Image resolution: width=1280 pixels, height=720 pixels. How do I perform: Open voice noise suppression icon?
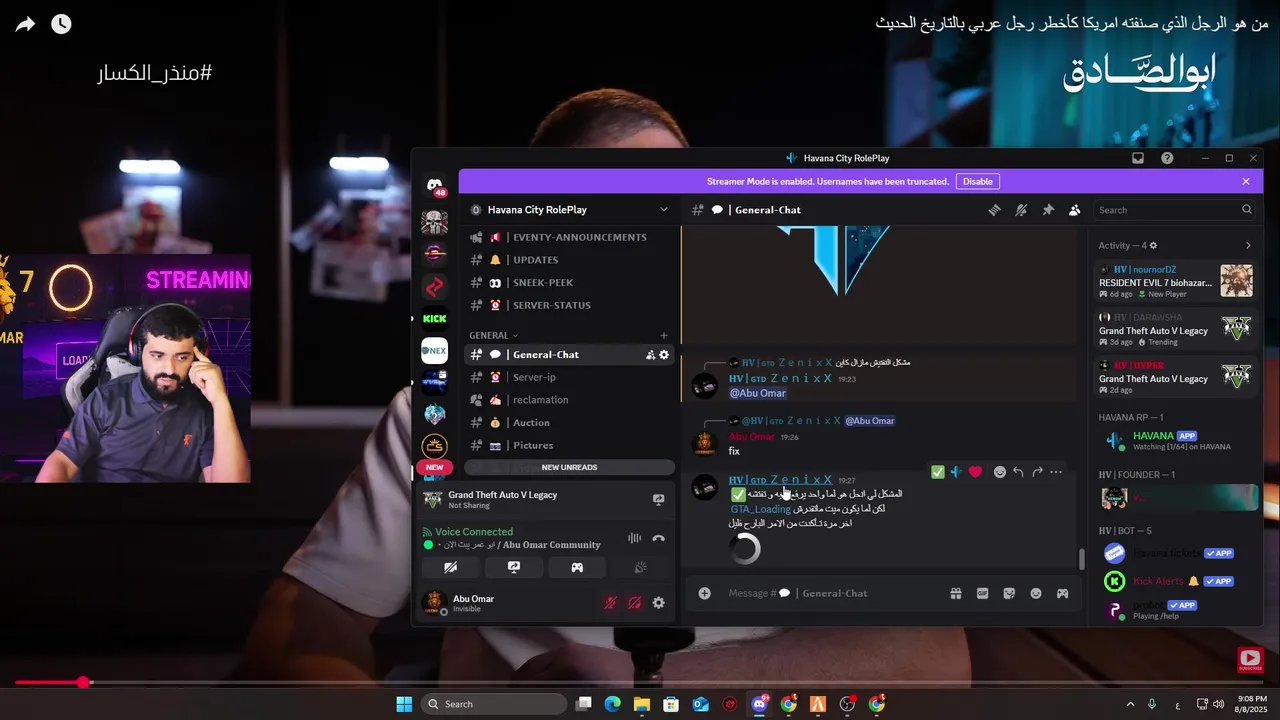click(634, 538)
